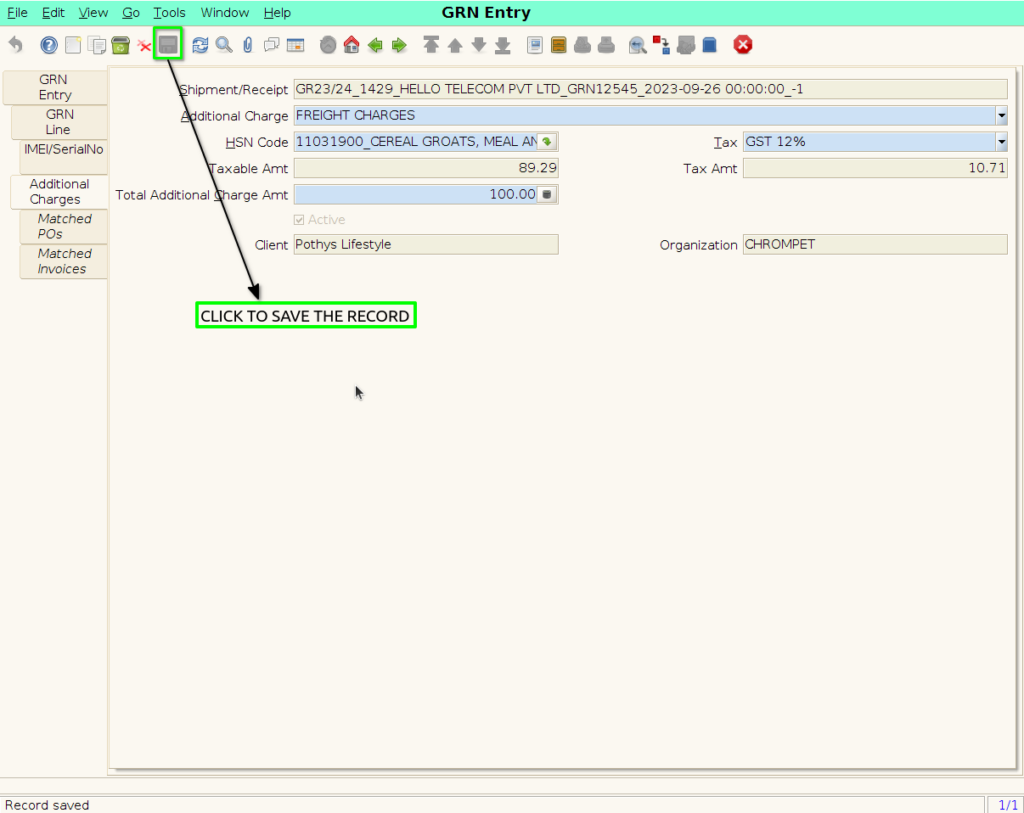The image size is (1024, 813).
Task: Toggle the Active checkbox
Action: 299,220
